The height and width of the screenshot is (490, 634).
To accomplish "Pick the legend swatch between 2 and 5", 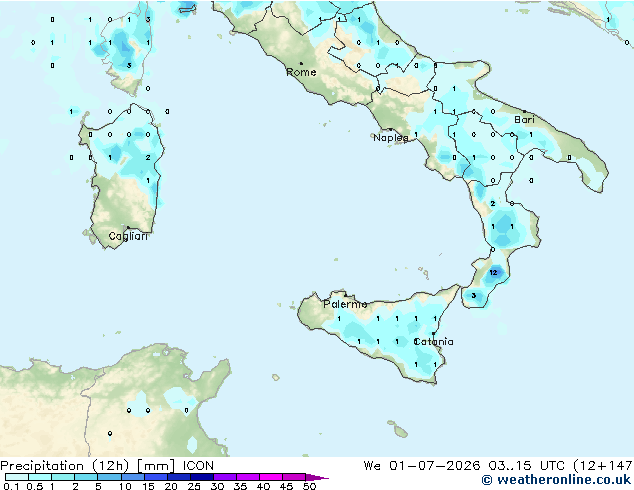I will [x=86, y=477].
